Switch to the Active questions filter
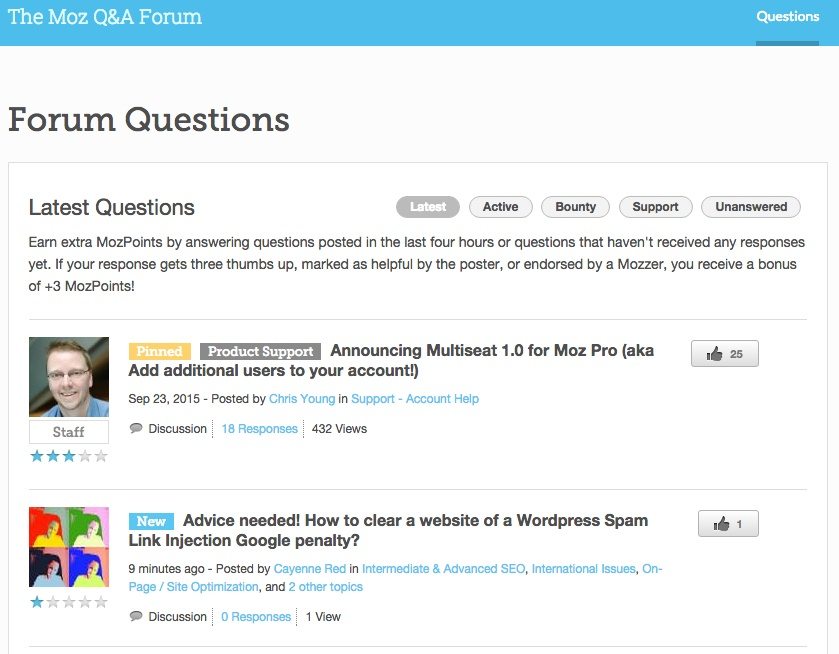The width and height of the screenshot is (839, 654). 500,207
